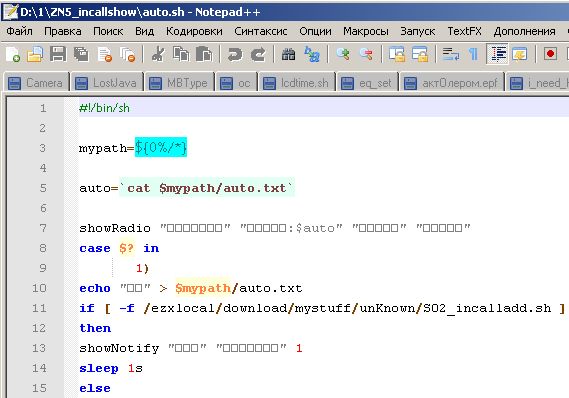The width and height of the screenshot is (569, 398).
Task: Click the 'case' keyword on line 8
Action: (95, 249)
